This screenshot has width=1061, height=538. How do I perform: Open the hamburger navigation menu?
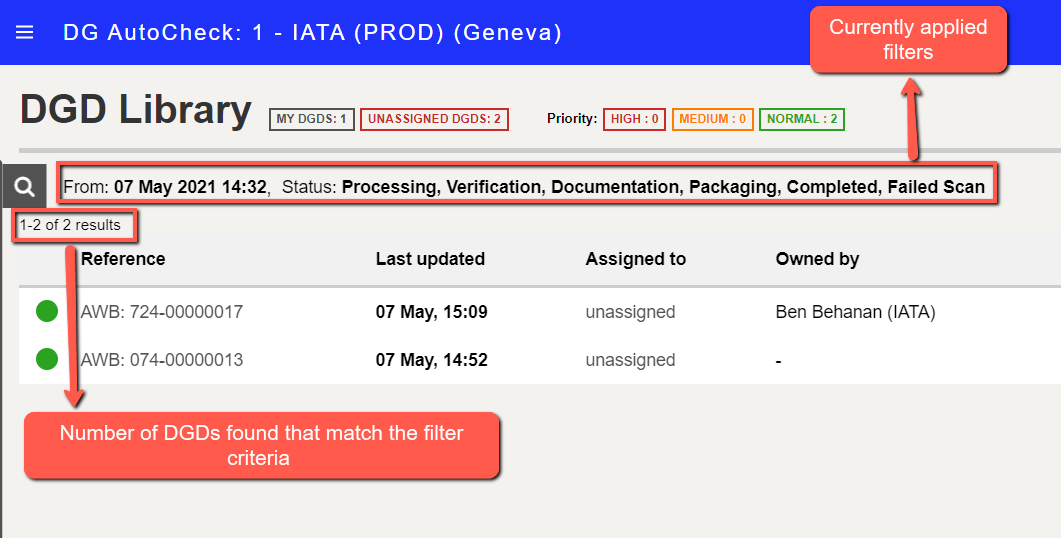coord(24,32)
